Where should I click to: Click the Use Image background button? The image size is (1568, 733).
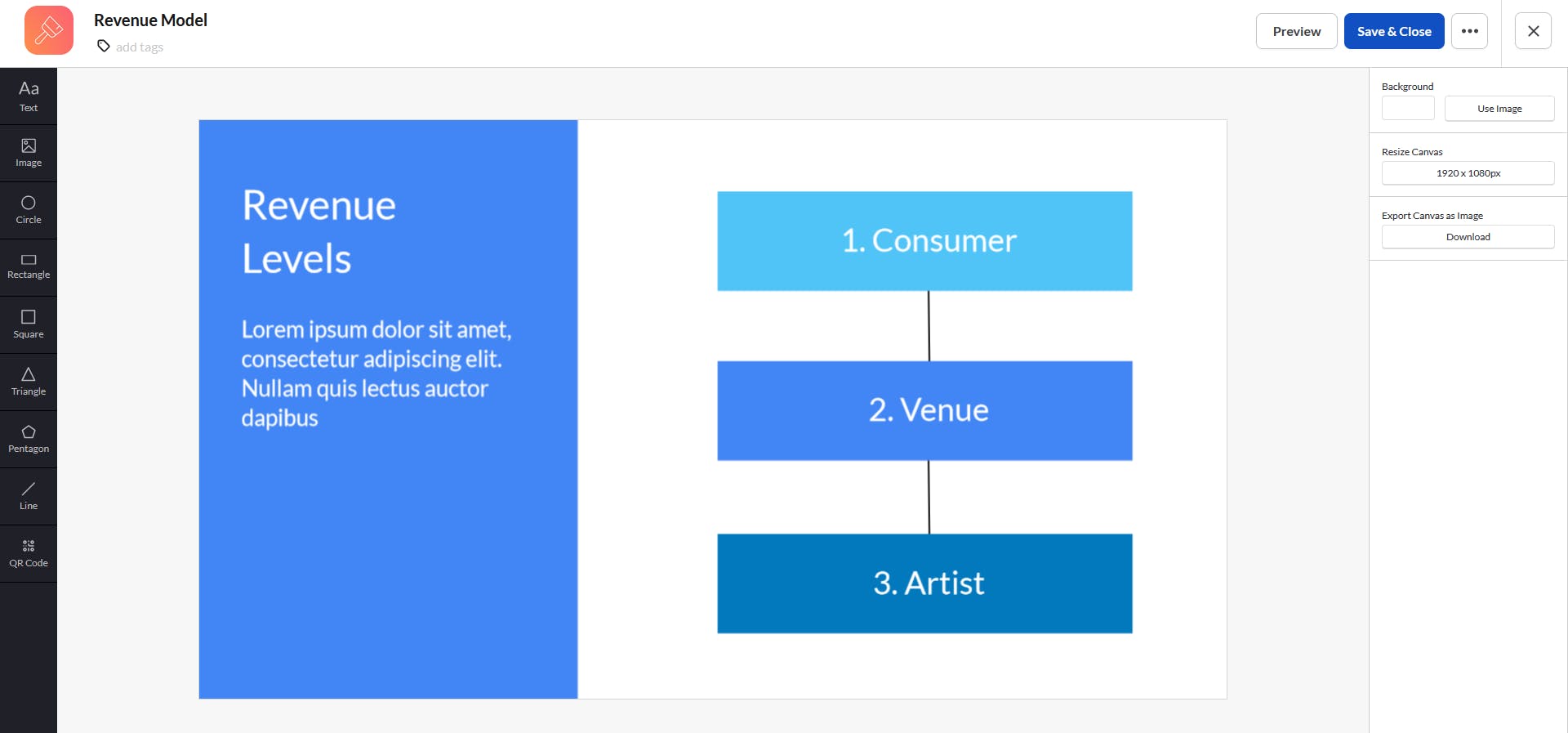coord(1499,109)
